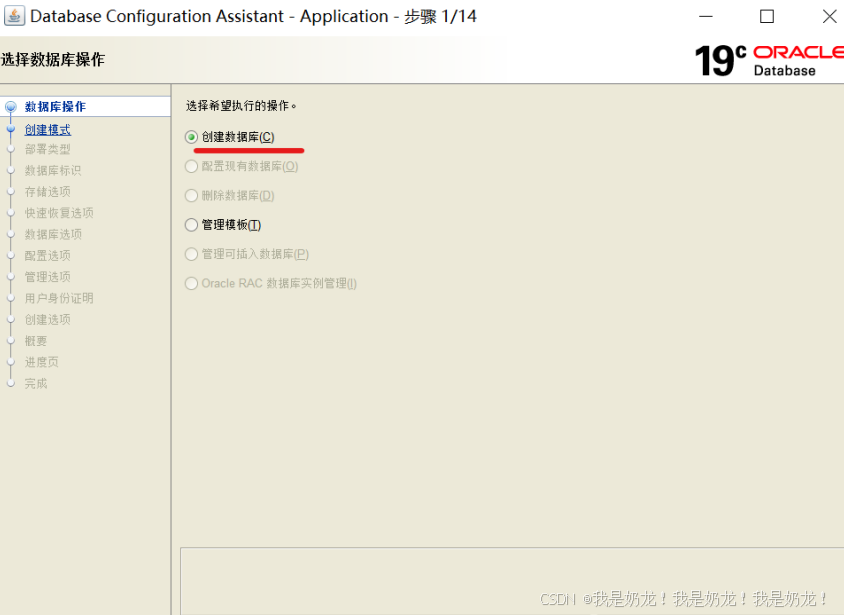Click the Oracle 19c Database logo
This screenshot has height=615, width=844.
point(769,60)
